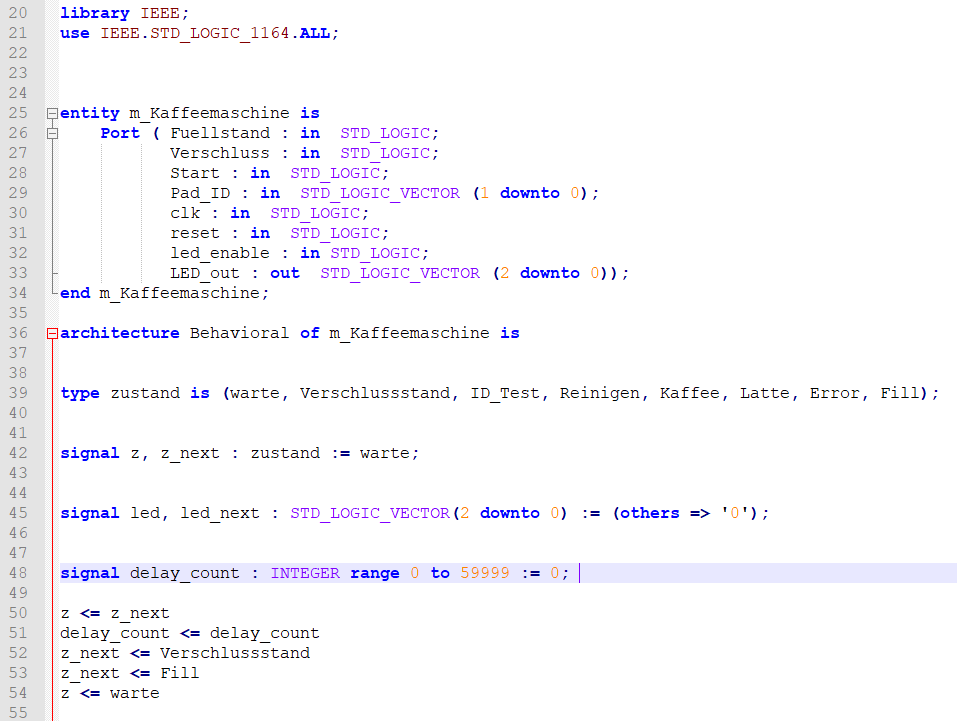Image resolution: width=957 pixels, height=721 pixels.
Task: Click the 'others' keyword on line 45
Action: coord(649,513)
